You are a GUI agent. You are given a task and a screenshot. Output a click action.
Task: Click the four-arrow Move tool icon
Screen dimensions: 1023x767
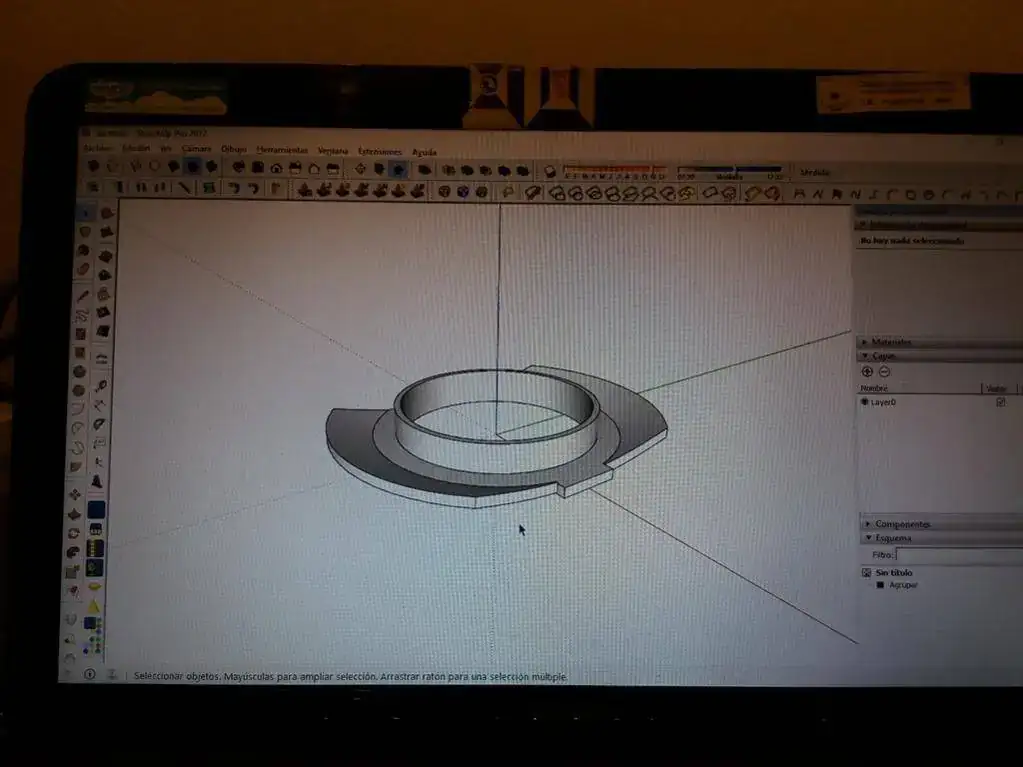pos(75,494)
